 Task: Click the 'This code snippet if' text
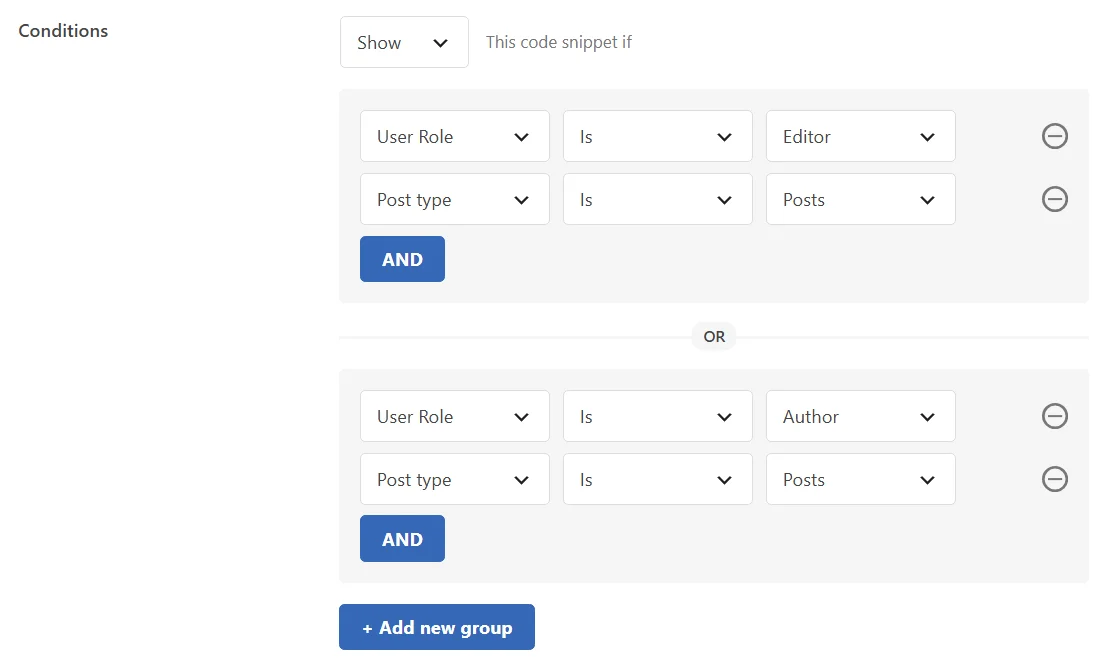pos(559,42)
